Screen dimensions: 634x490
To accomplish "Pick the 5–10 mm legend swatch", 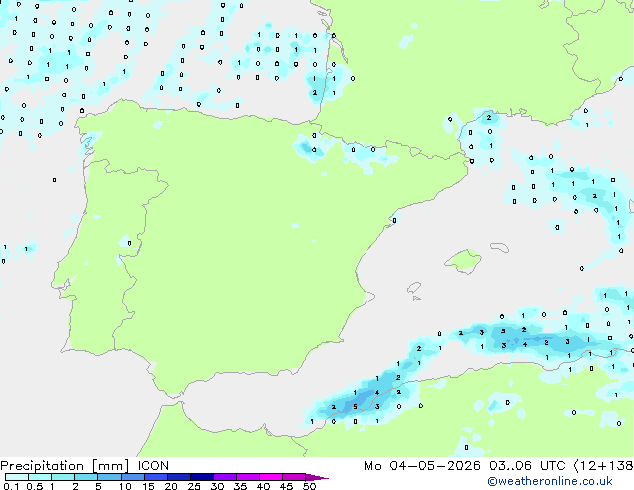I will point(110,477).
